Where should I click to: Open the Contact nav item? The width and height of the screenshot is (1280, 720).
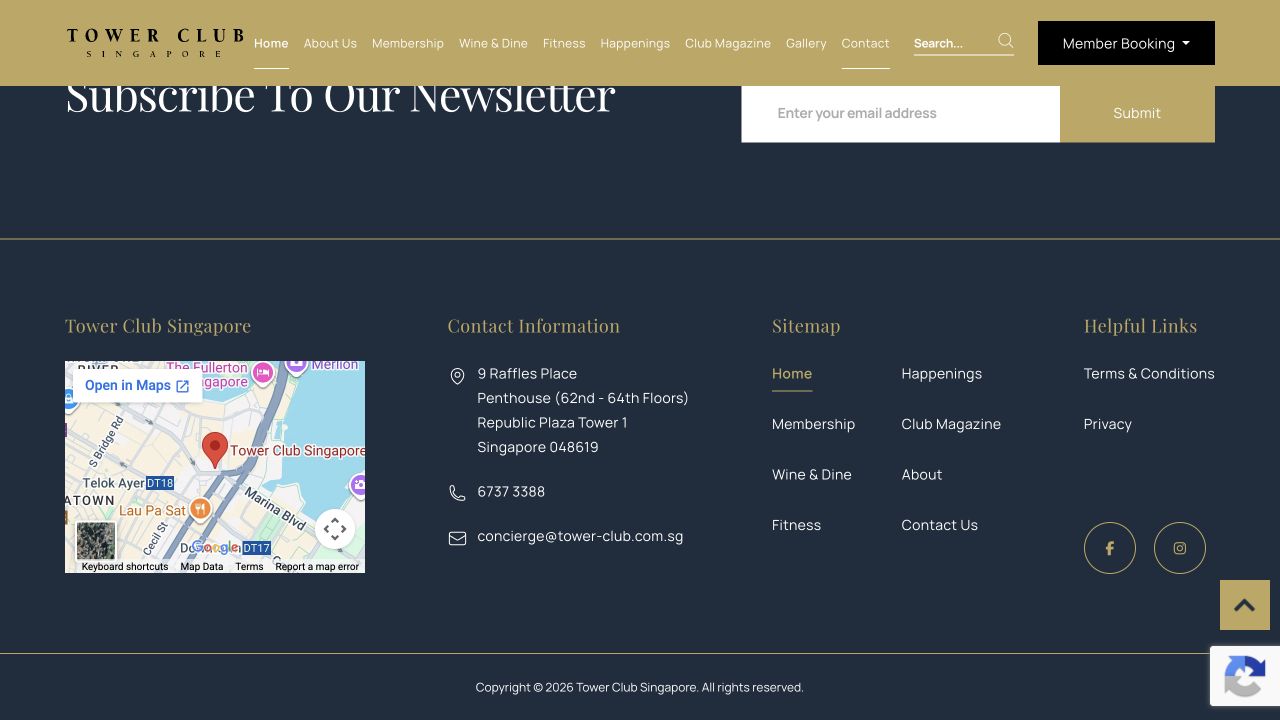coord(865,43)
